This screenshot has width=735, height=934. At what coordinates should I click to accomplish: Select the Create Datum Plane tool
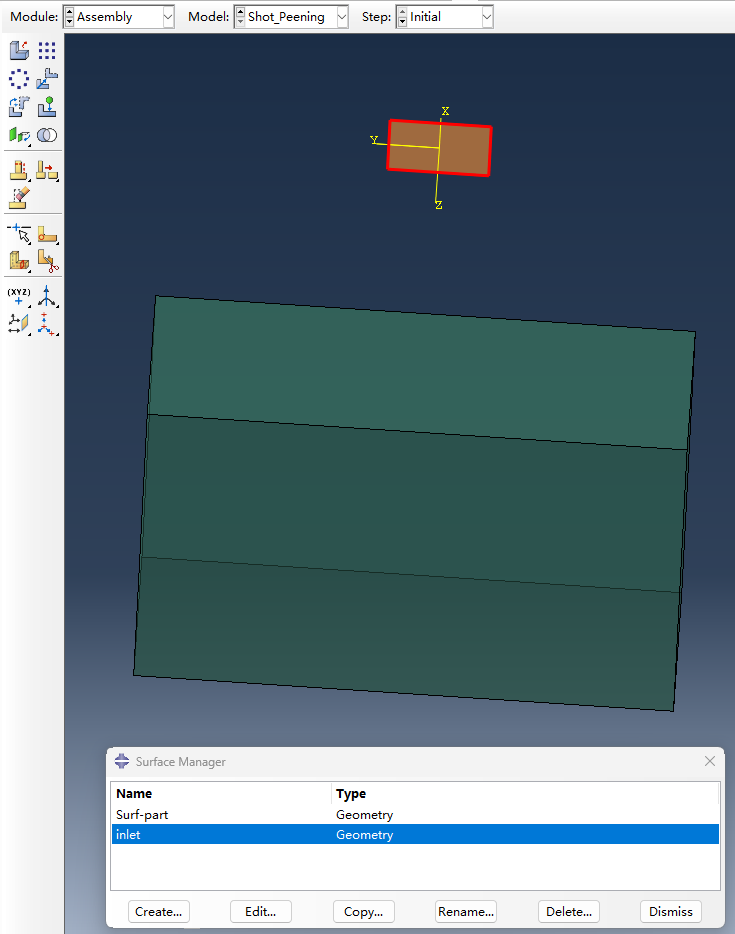(x=19, y=324)
